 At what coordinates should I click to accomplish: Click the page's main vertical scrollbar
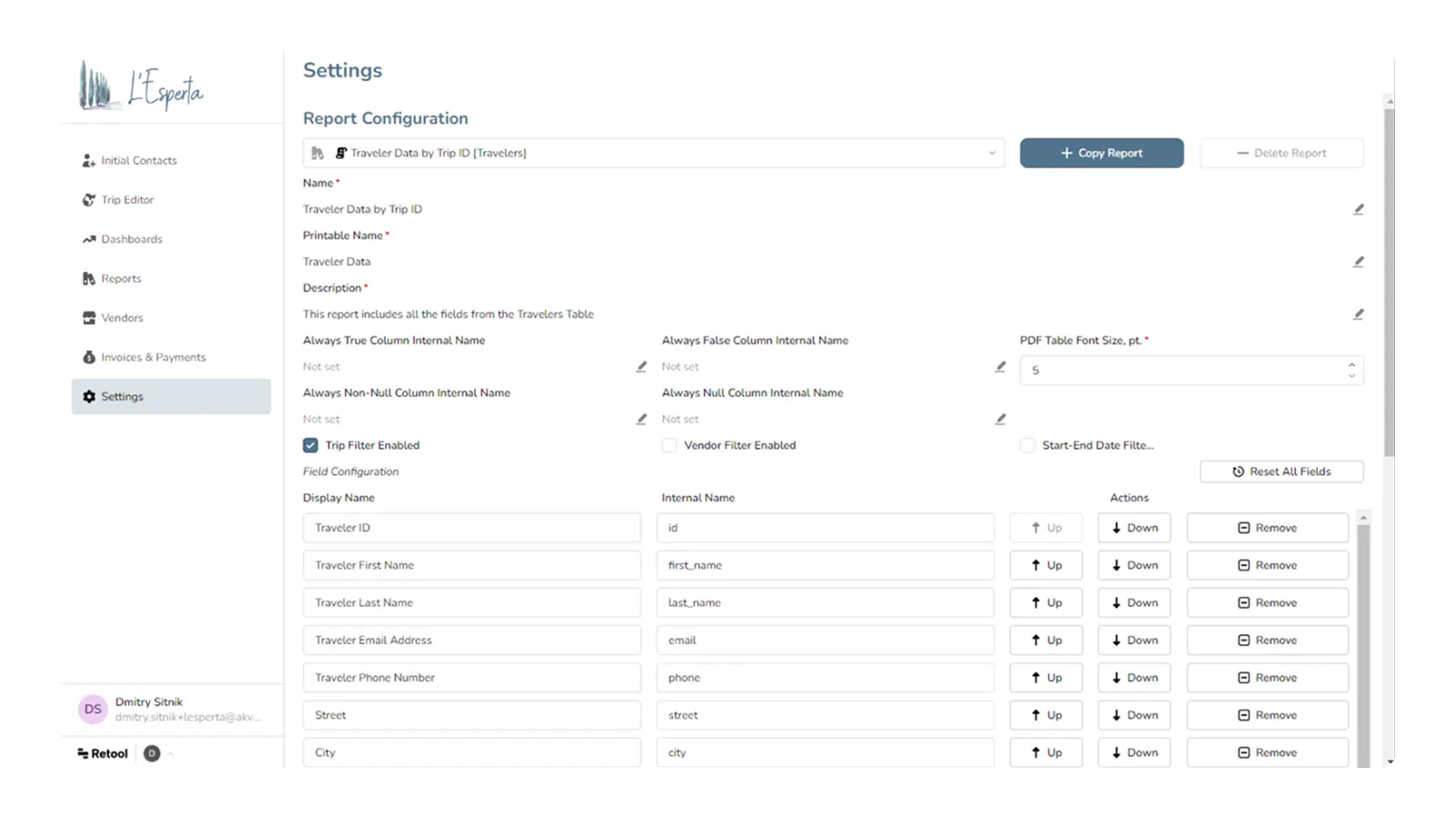click(x=1390, y=282)
